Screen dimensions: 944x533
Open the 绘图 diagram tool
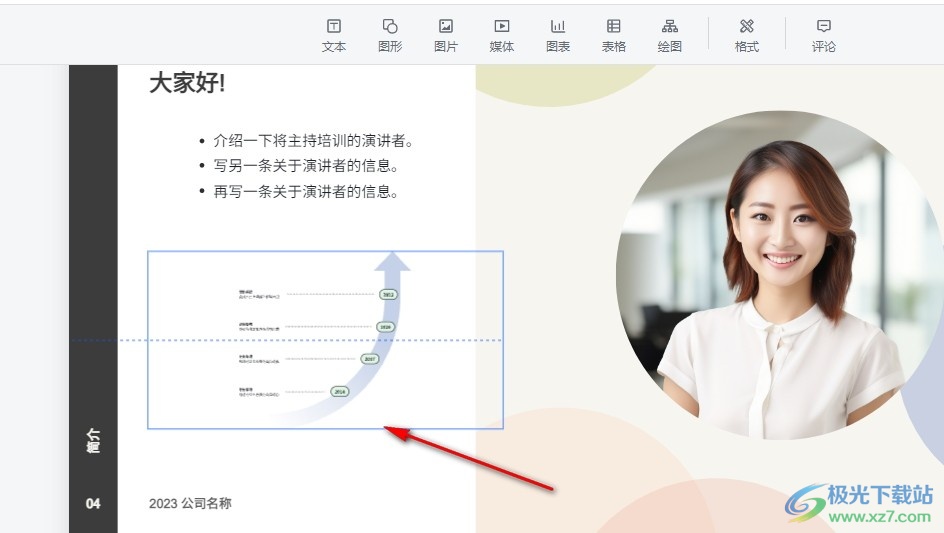click(x=669, y=36)
